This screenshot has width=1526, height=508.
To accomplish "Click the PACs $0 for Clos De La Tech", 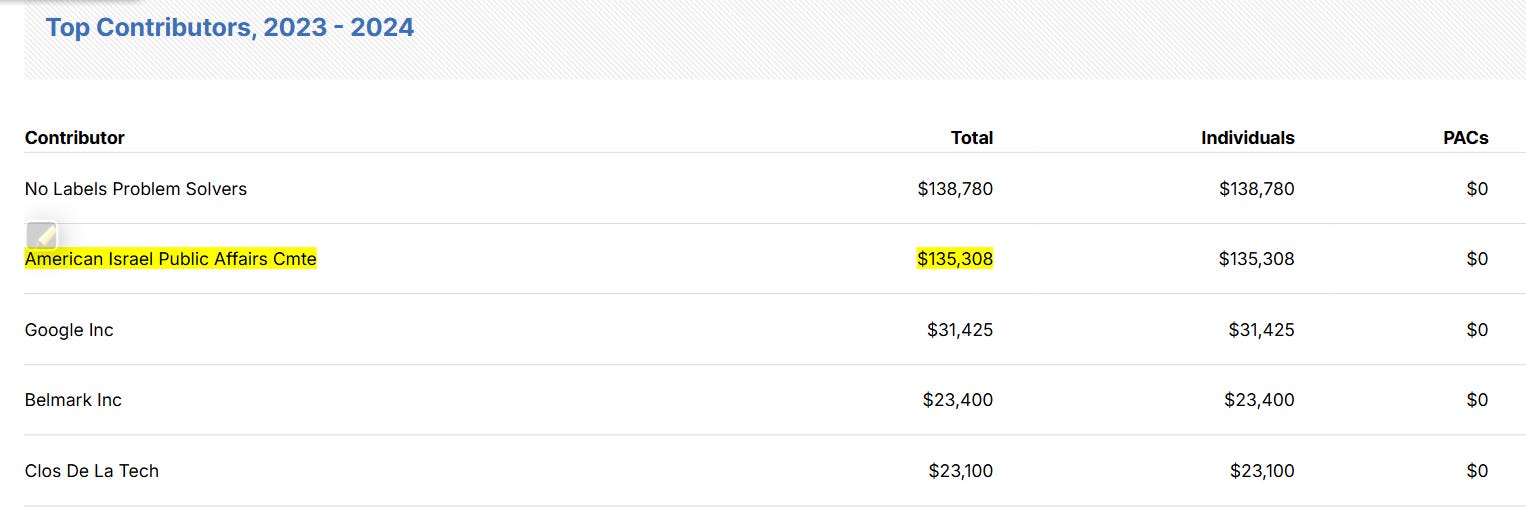I will click(x=1476, y=471).
